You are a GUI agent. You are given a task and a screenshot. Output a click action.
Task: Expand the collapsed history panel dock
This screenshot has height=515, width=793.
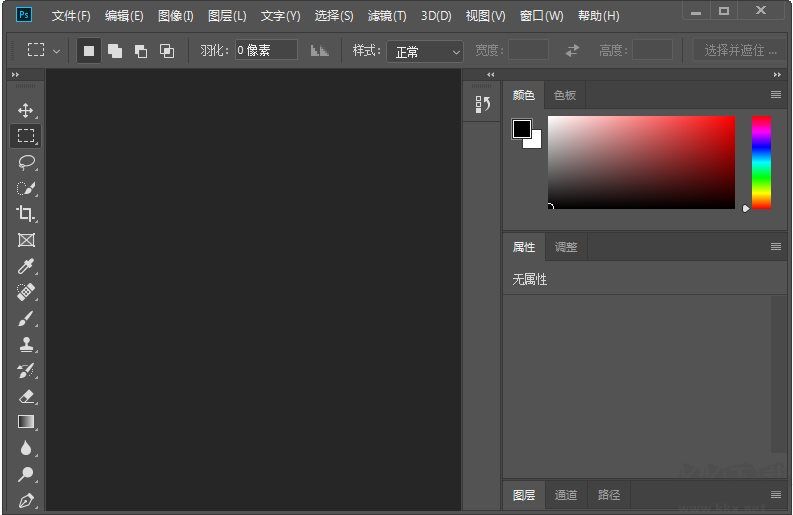click(x=491, y=75)
